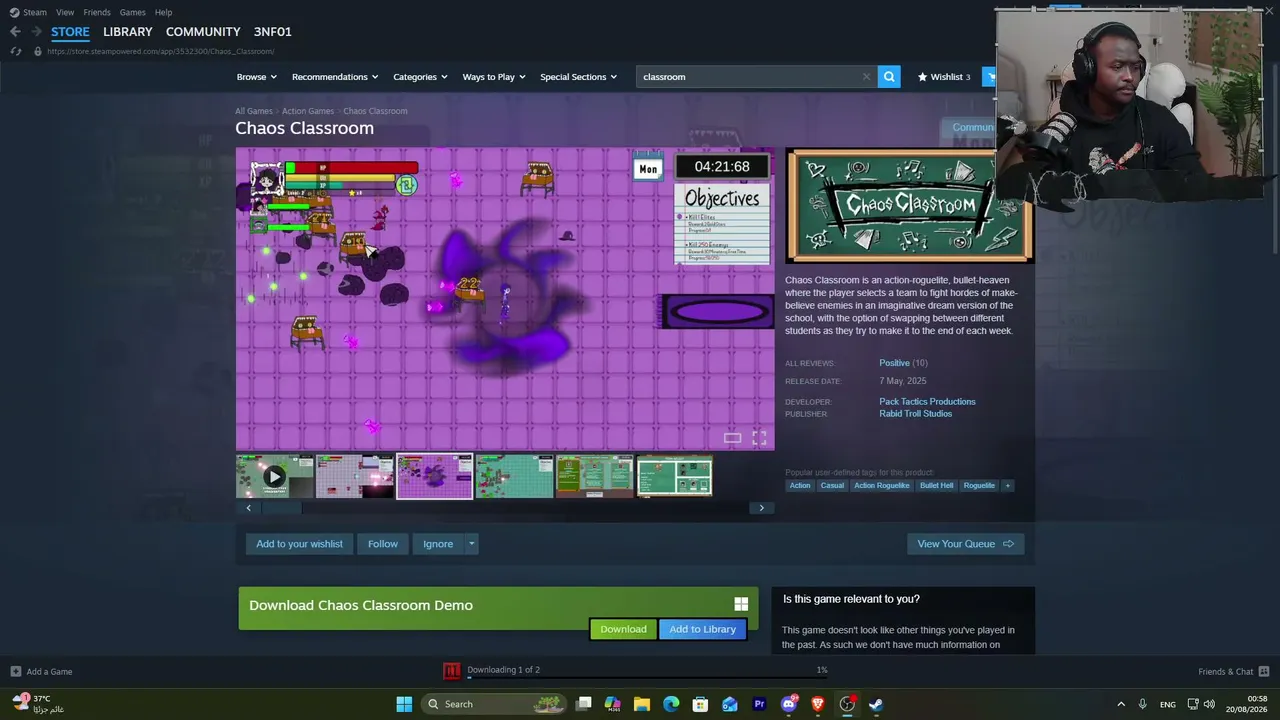
Task: Open Premiere Pro from the taskbar
Action: coord(759,704)
